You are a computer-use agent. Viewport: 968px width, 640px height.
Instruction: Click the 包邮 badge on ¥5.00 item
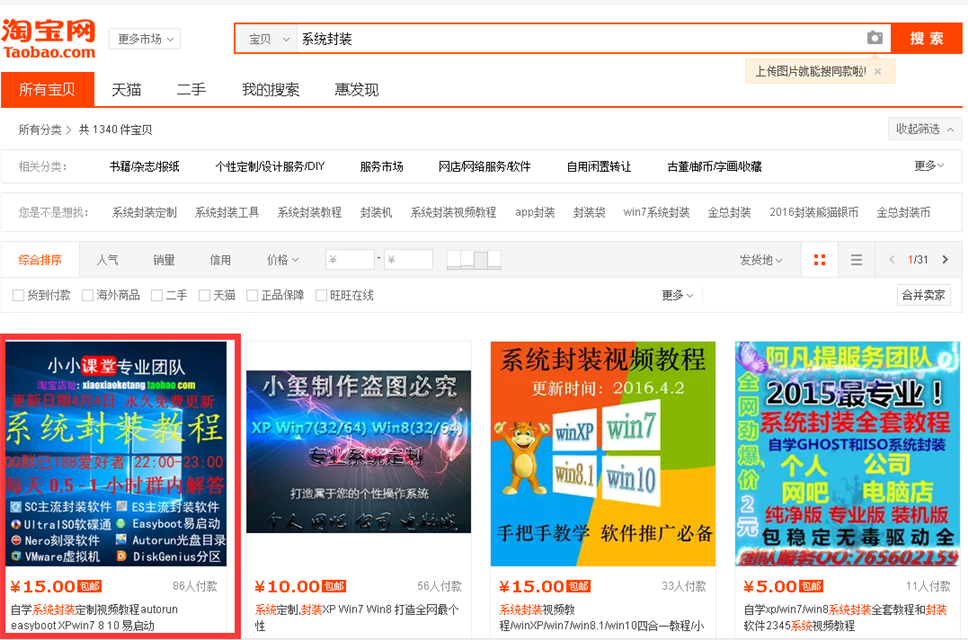coord(811,586)
